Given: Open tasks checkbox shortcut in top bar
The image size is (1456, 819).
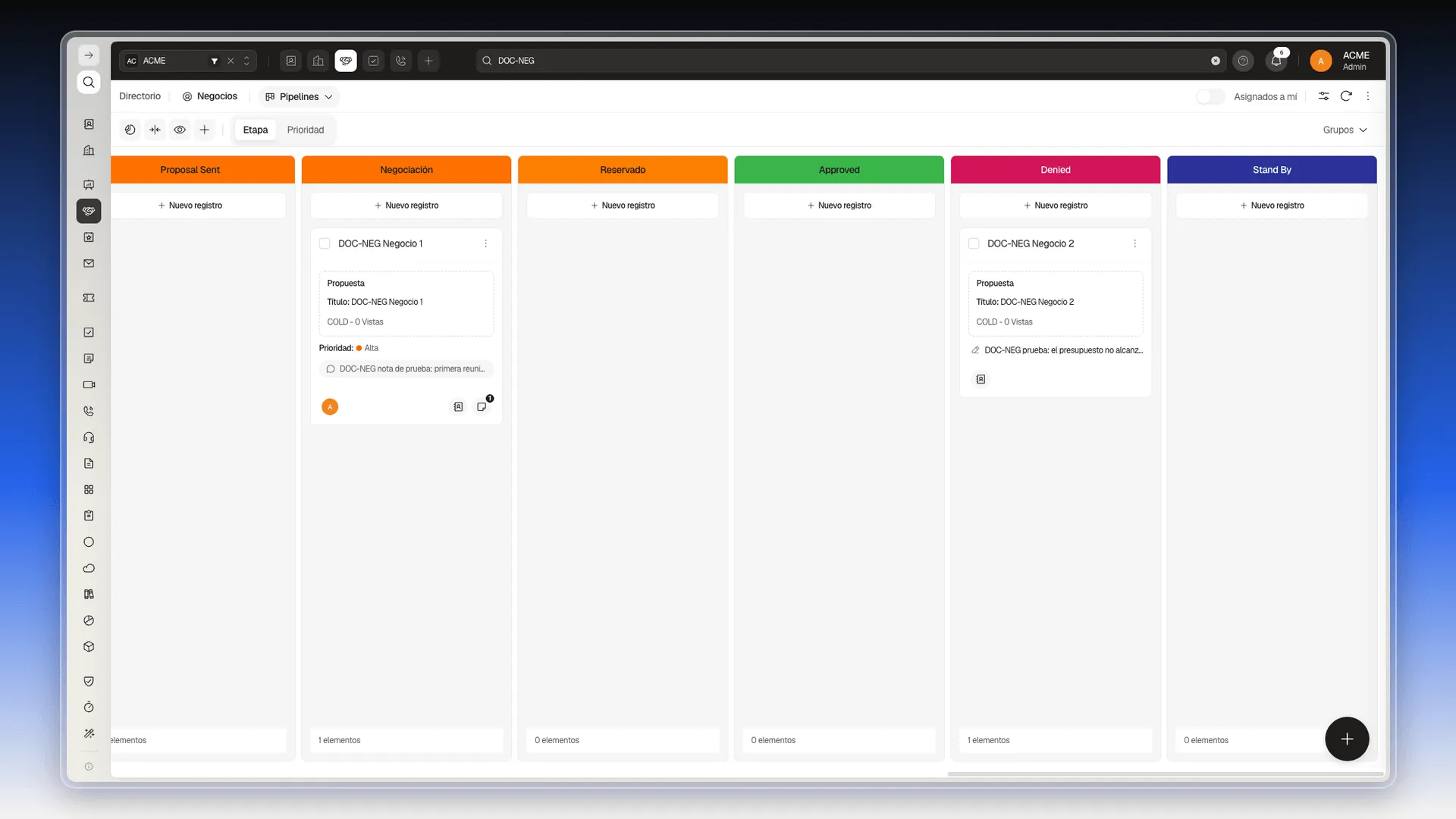Looking at the screenshot, I should pyautogui.click(x=374, y=61).
